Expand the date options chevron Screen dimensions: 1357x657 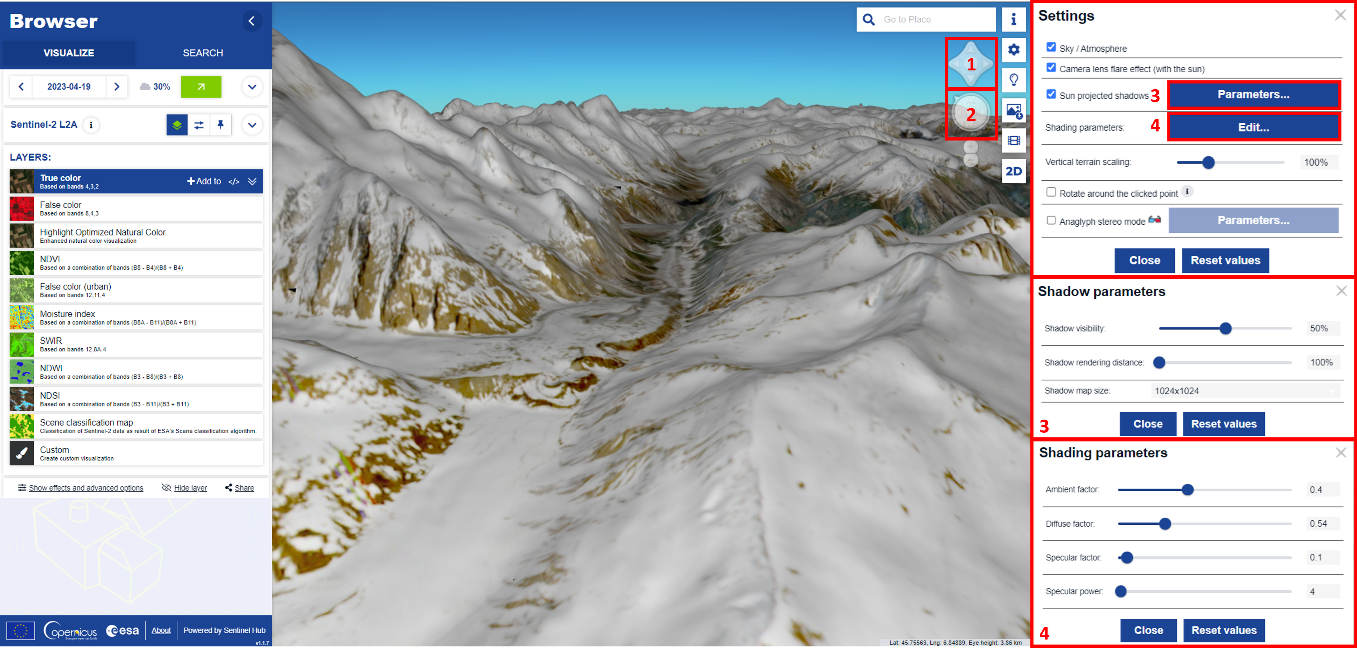point(252,87)
